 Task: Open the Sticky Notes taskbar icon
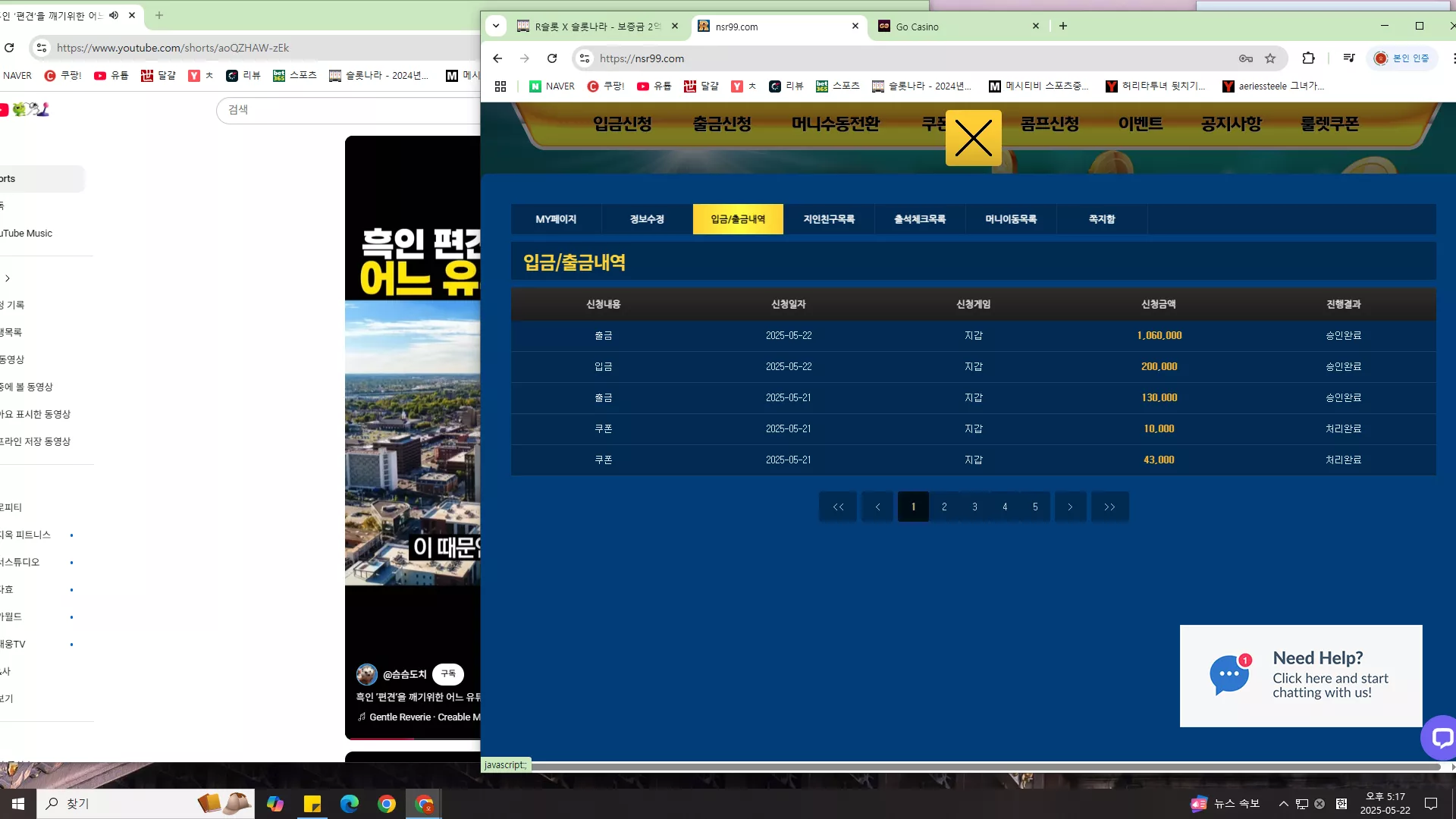point(312,804)
